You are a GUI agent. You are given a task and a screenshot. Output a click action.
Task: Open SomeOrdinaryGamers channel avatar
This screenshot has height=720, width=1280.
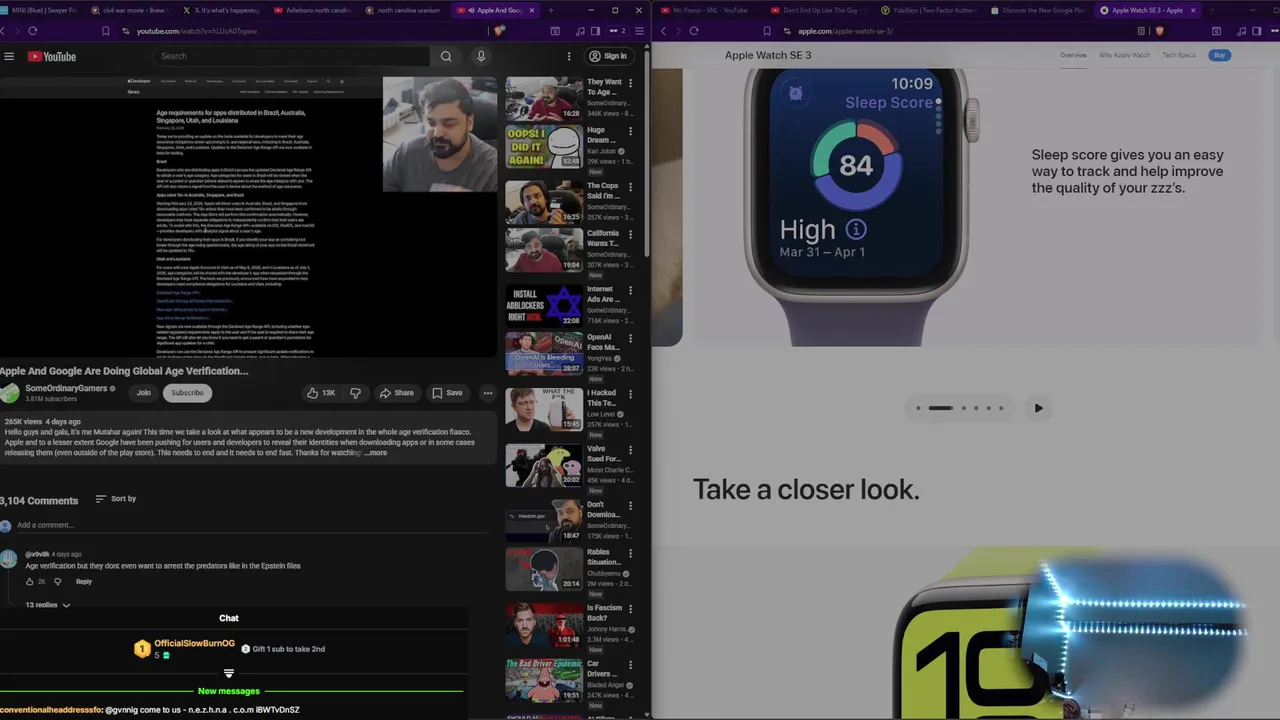(10, 393)
